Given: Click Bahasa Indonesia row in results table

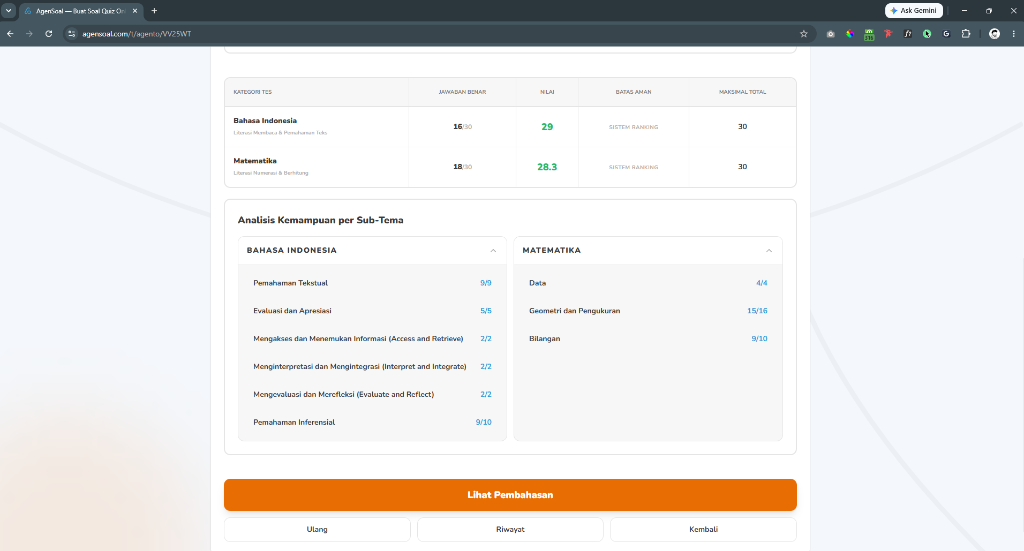Looking at the screenshot, I should 510,127.
